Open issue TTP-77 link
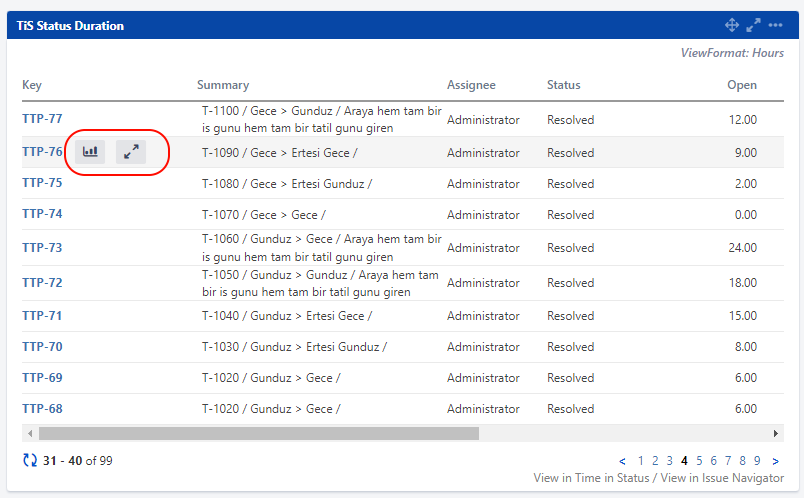 click(x=42, y=119)
